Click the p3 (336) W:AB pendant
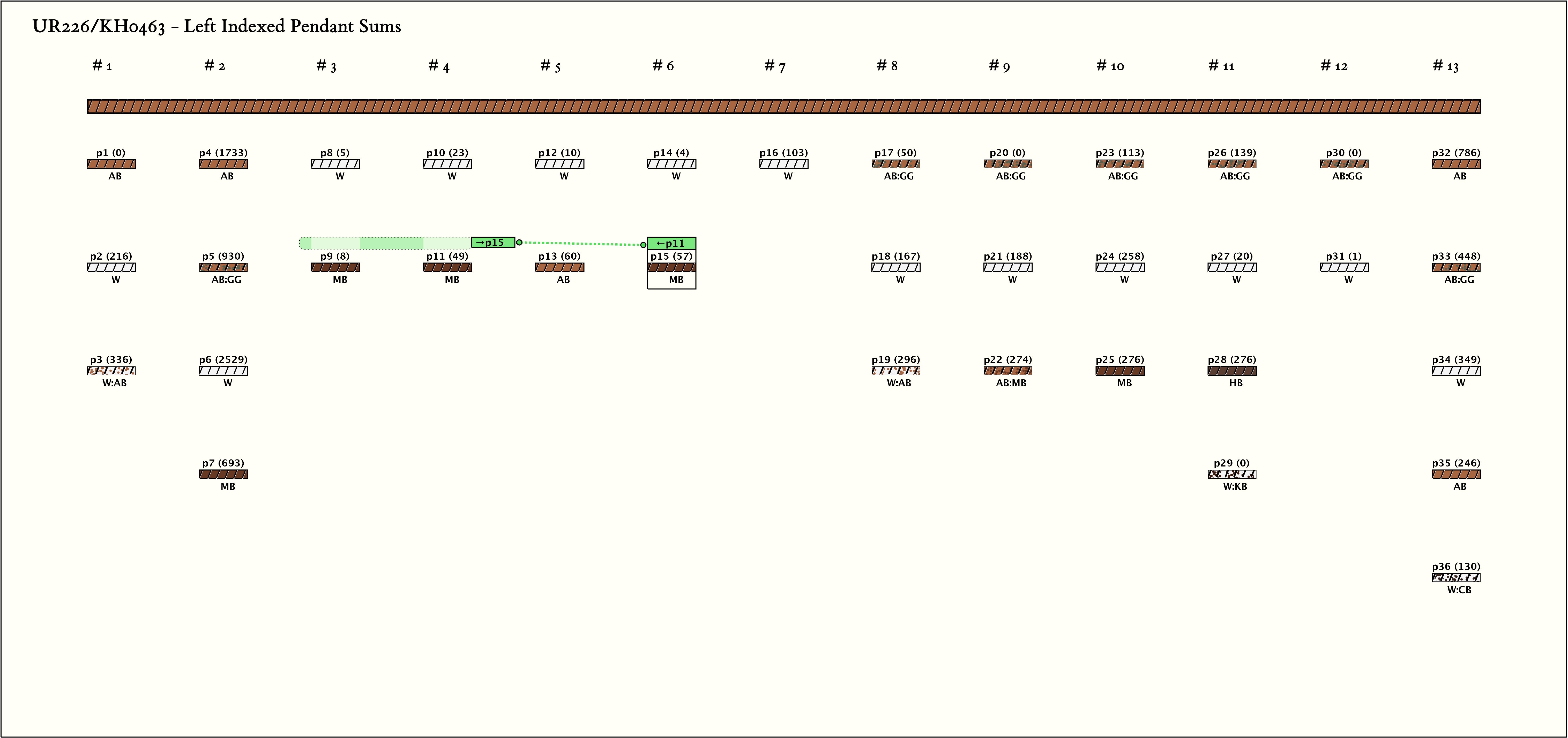 [111, 371]
